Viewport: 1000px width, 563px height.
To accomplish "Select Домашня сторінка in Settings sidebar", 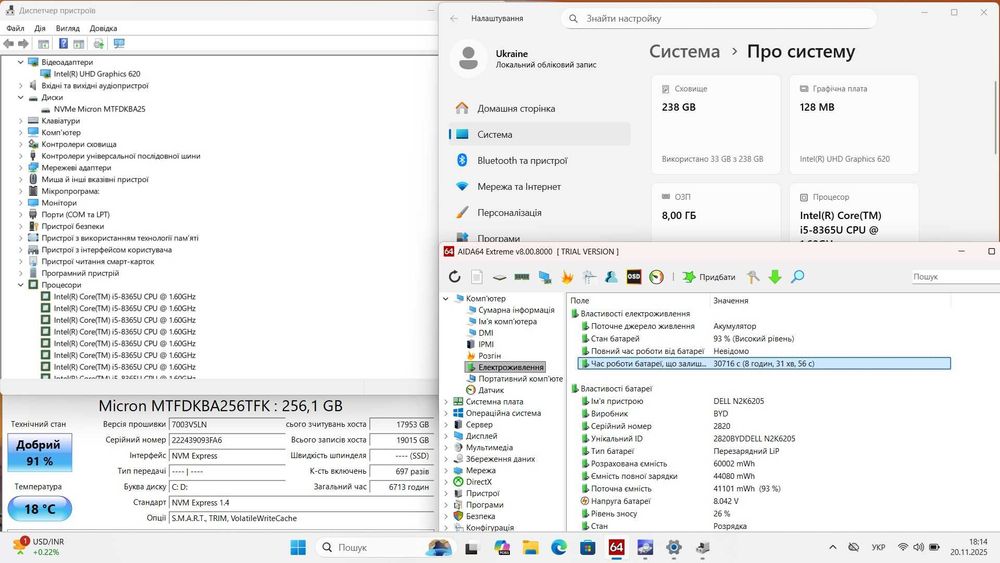I will pos(540,108).
